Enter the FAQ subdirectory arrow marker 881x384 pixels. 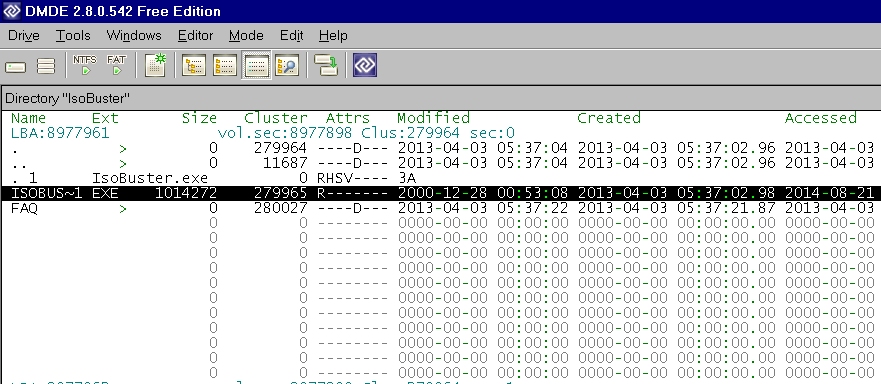click(x=122, y=209)
